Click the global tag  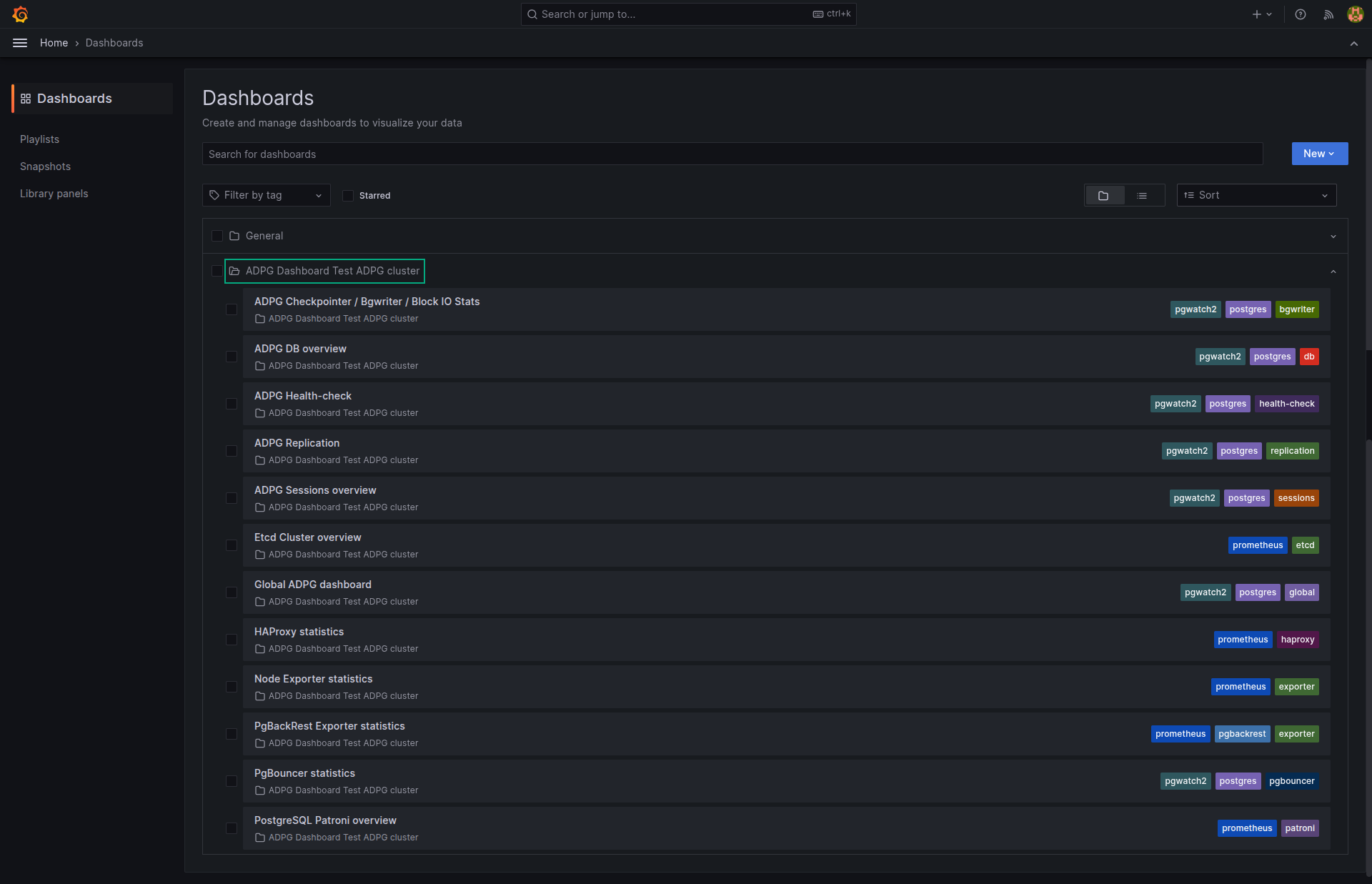coord(1301,592)
